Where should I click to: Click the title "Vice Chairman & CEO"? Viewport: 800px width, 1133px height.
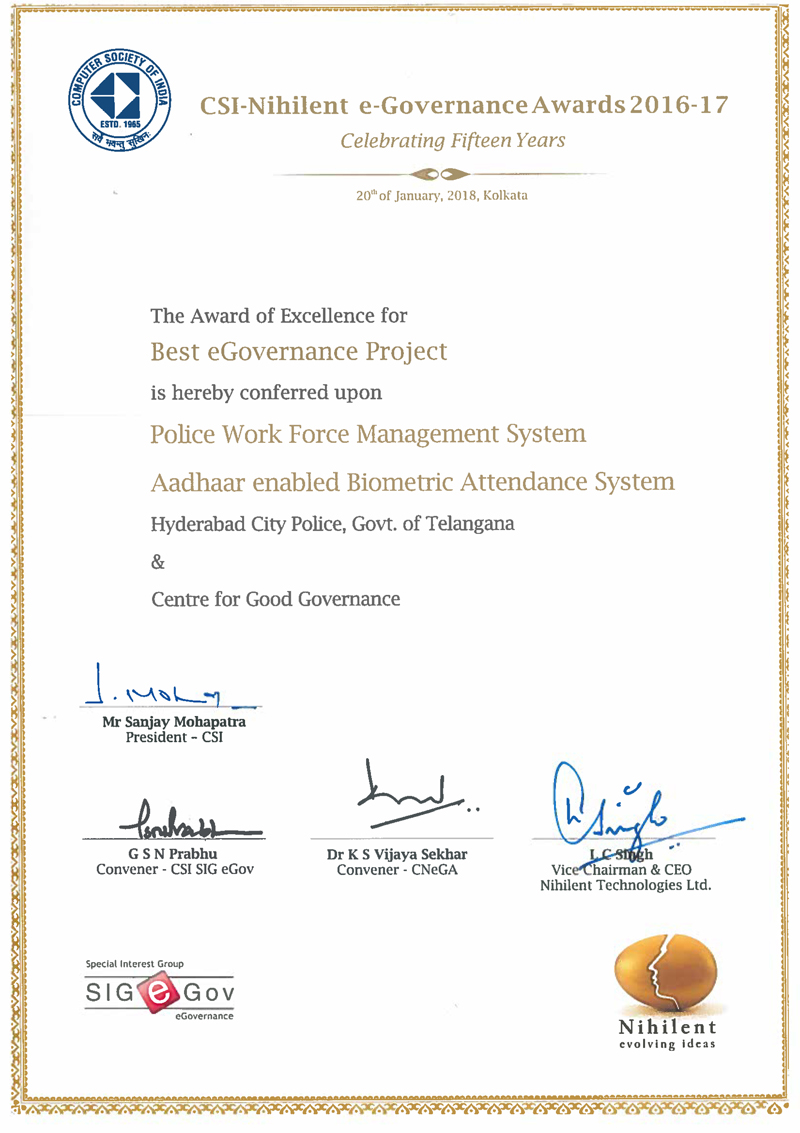[621, 870]
